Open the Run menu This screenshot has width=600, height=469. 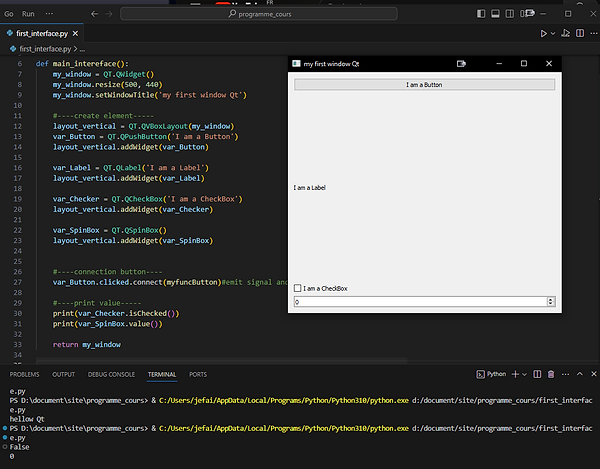[28, 14]
